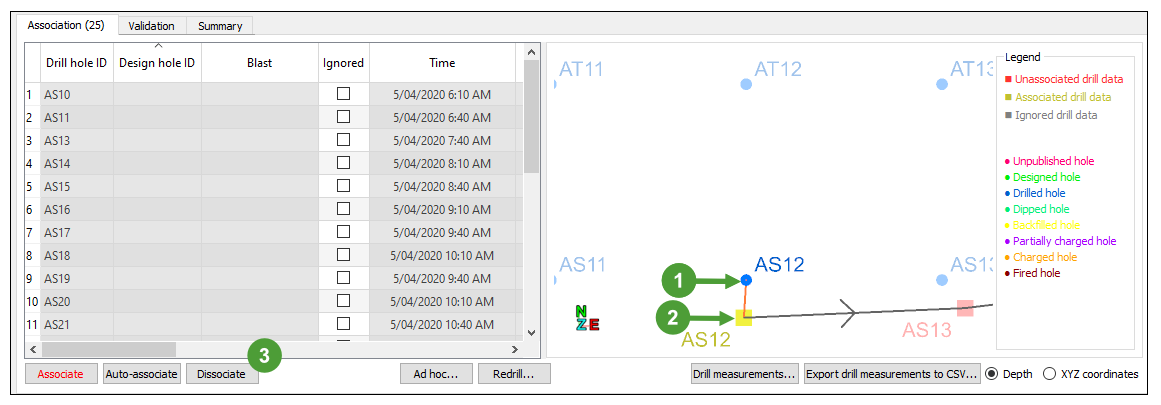
Task: Tick Ignored checkbox for AS20
Action: [x=344, y=301]
